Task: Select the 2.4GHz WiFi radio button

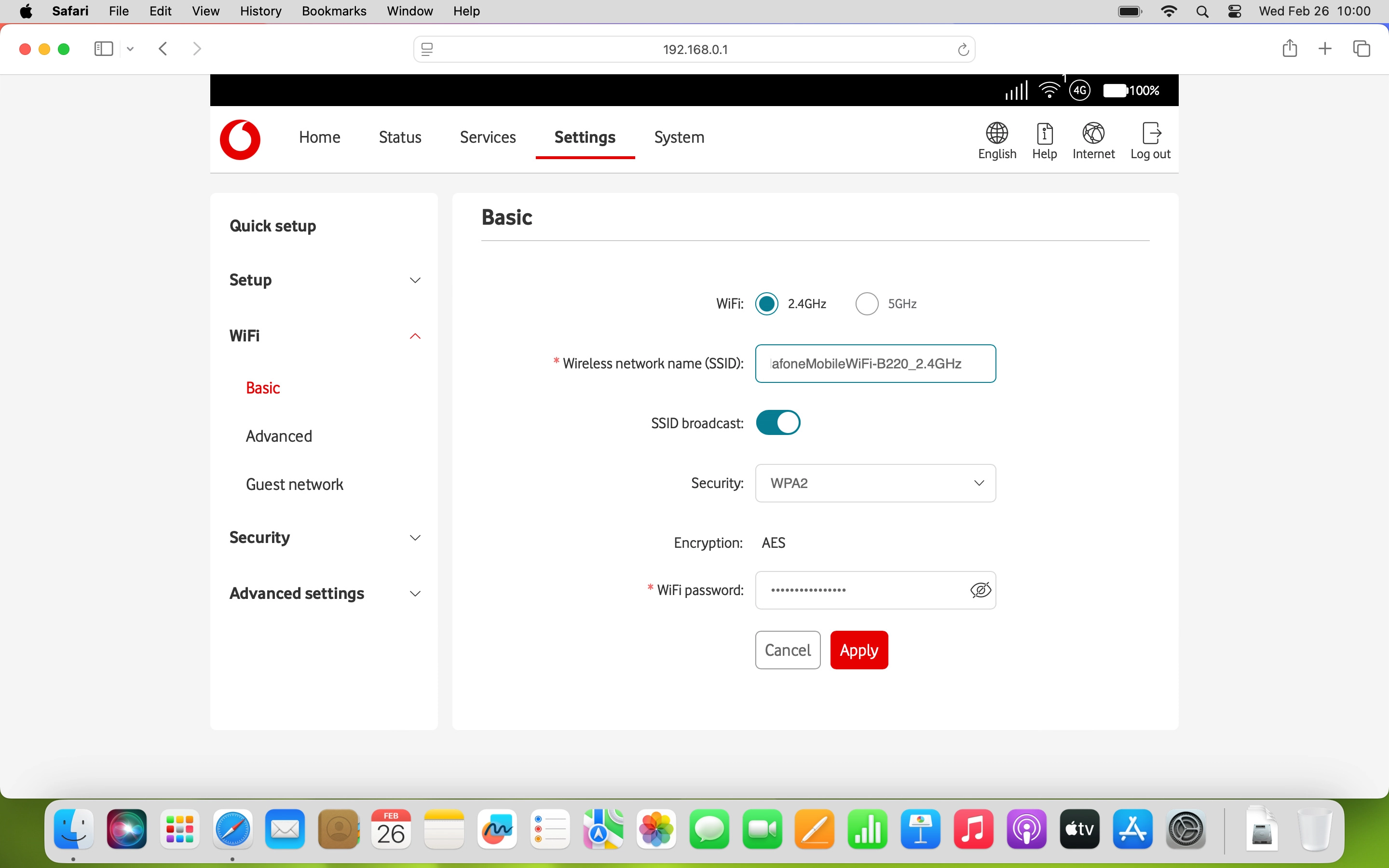Action: click(767, 304)
